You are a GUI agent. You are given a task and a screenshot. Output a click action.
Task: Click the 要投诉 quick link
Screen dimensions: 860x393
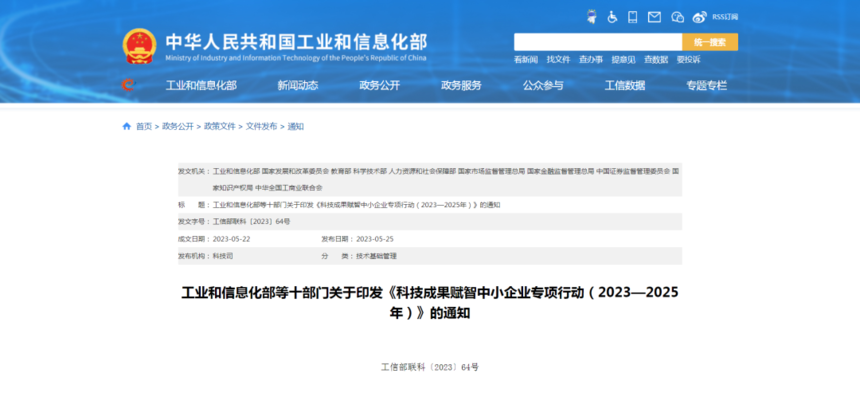pyautogui.click(x=688, y=60)
